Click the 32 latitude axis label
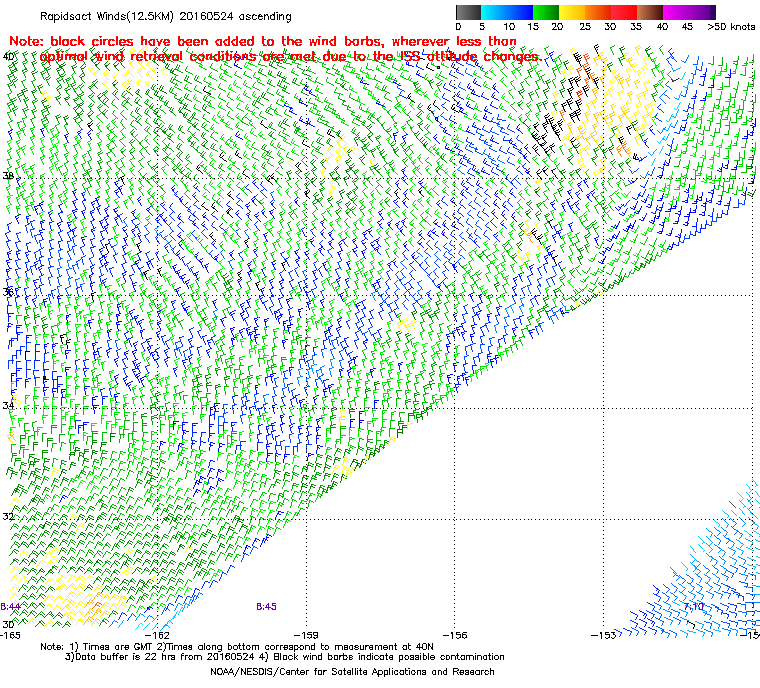The height and width of the screenshot is (688, 760). (8, 516)
